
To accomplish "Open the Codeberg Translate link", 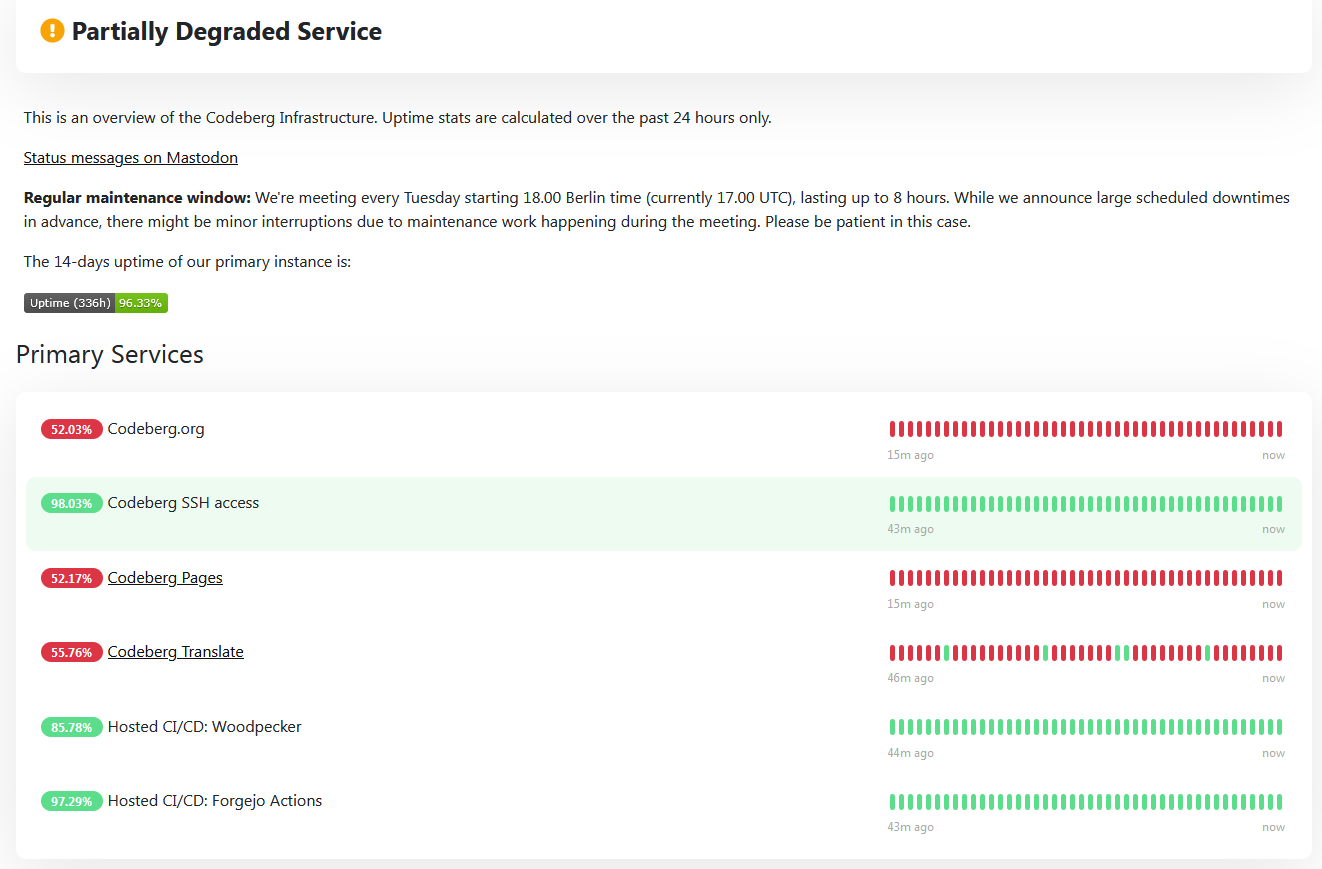I will (175, 652).
